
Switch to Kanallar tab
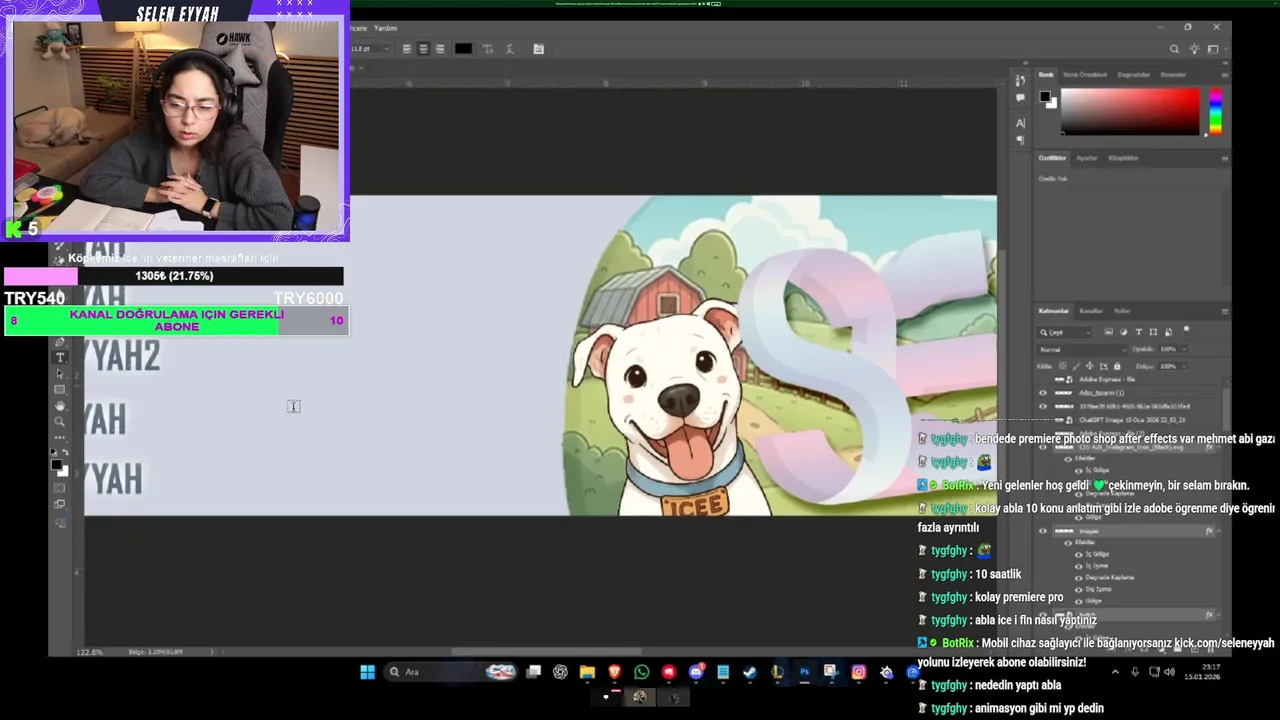coord(1091,311)
